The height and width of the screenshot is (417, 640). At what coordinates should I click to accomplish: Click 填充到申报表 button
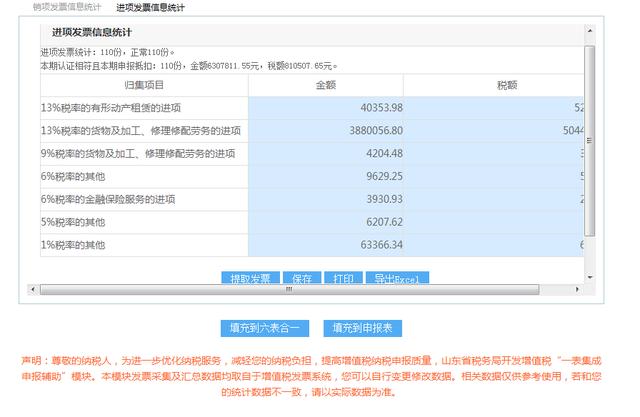coord(362,328)
